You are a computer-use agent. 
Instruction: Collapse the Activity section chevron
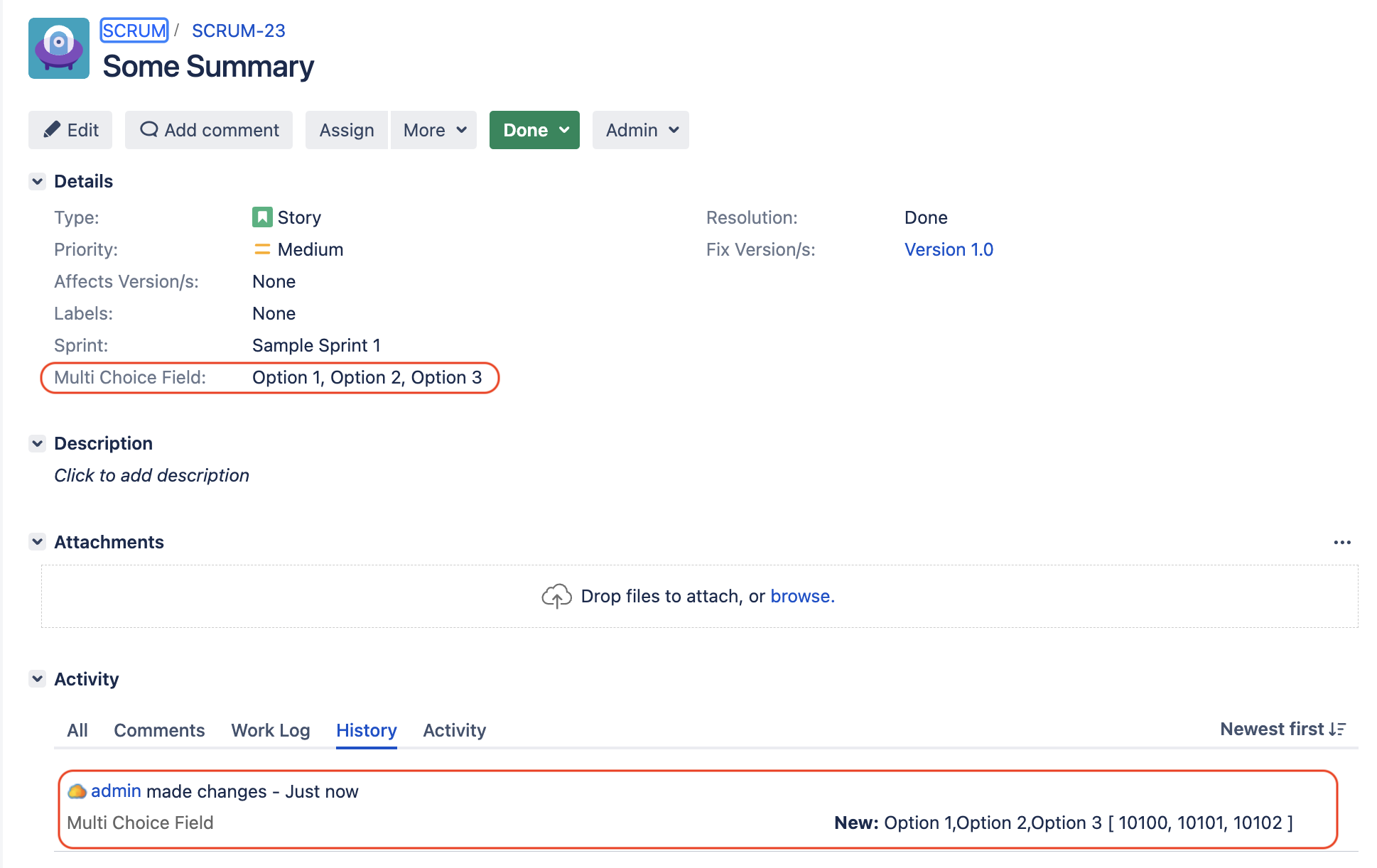coord(38,679)
